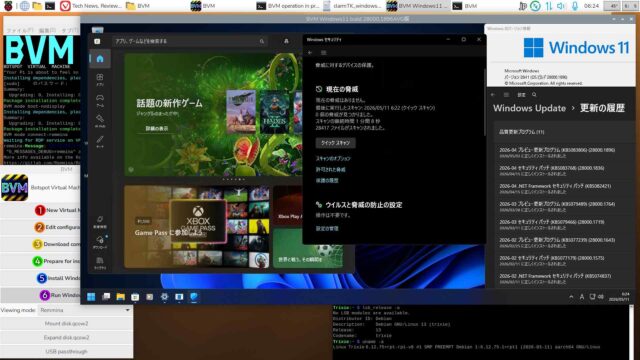Click the microphone icon in panel tray
640x360 pixels.
tap(575, 6)
